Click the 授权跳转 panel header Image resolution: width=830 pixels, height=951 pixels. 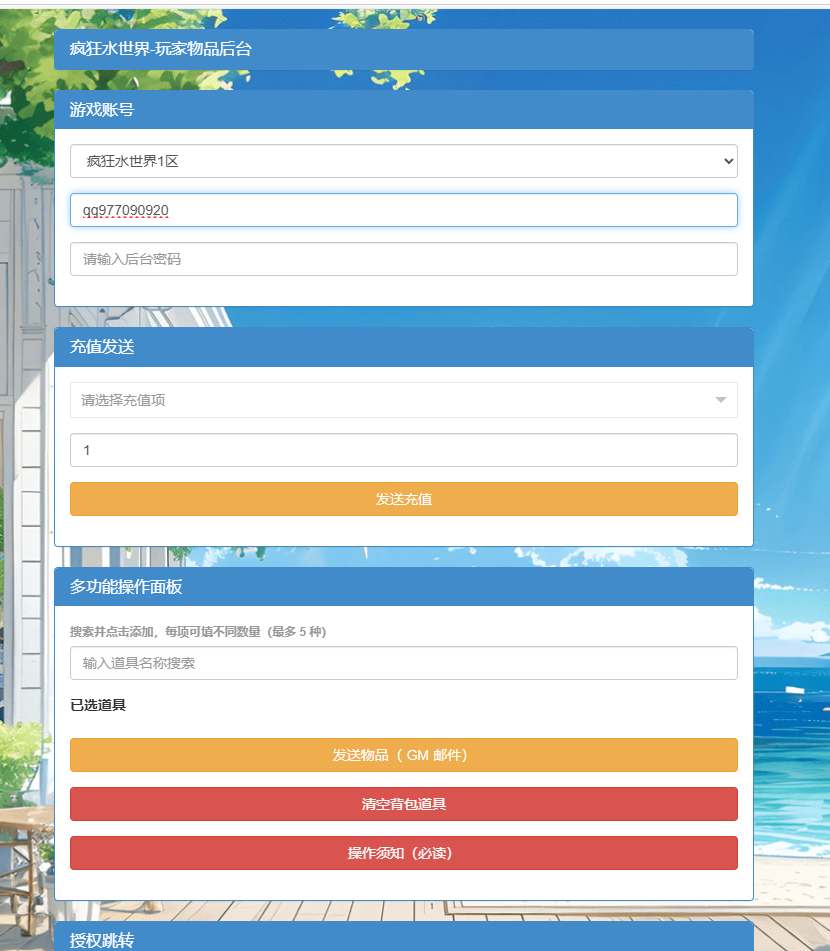pos(403,937)
